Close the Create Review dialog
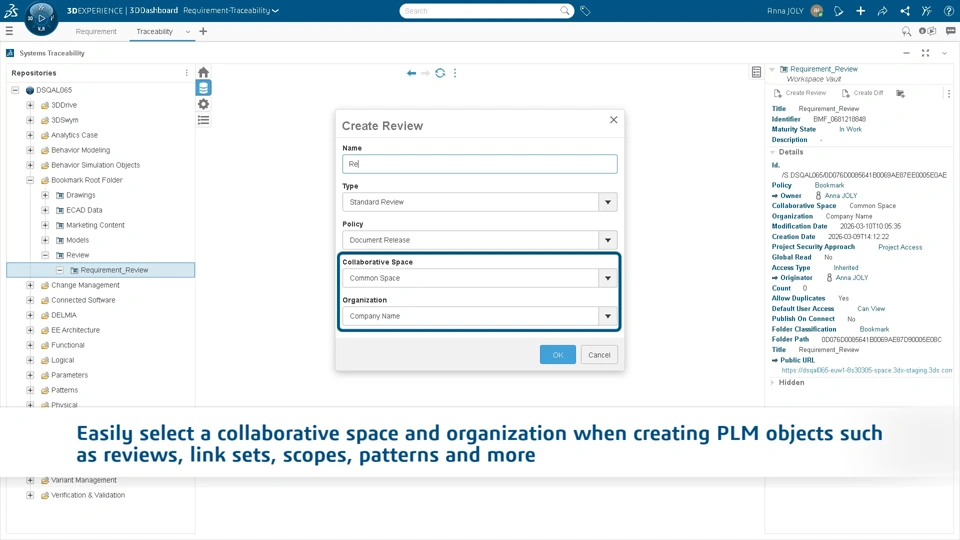The image size is (960, 540). tap(613, 119)
